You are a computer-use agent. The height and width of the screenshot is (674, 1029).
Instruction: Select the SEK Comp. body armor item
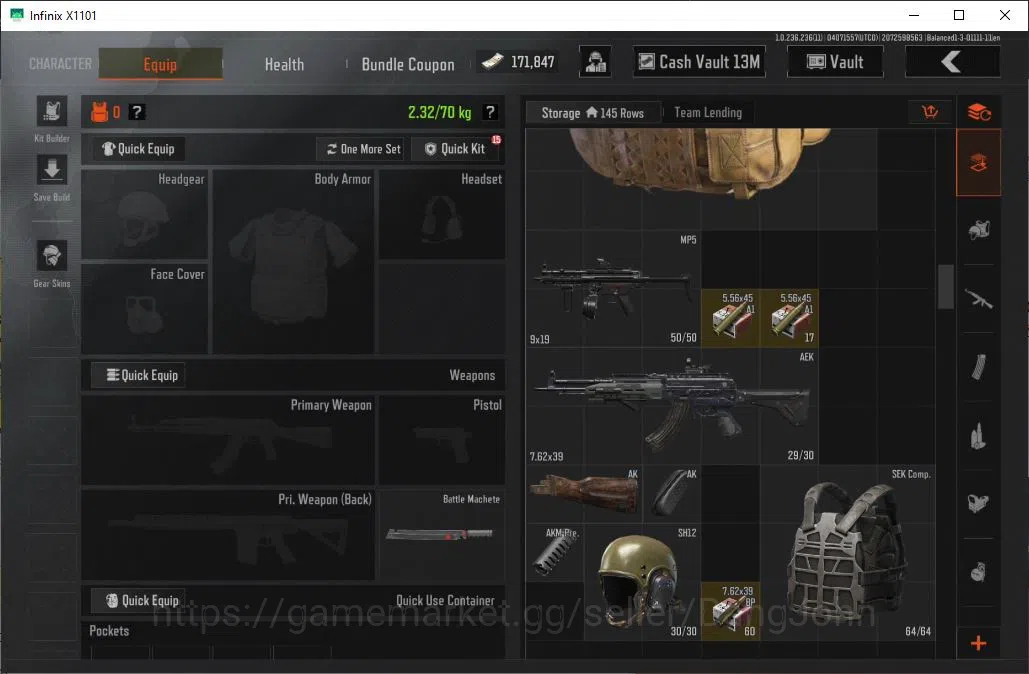pyautogui.click(x=848, y=553)
